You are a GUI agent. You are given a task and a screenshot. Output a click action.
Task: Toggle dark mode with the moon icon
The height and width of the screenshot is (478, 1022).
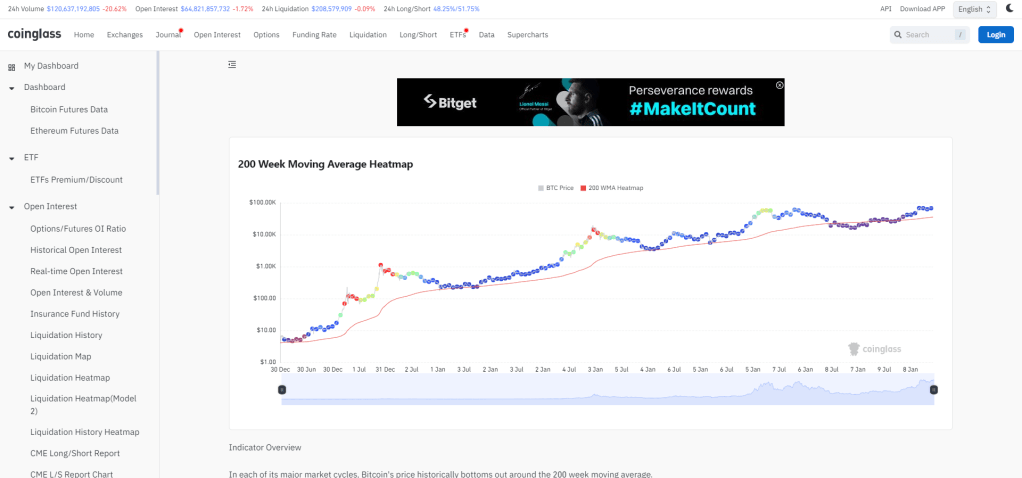click(x=1009, y=9)
